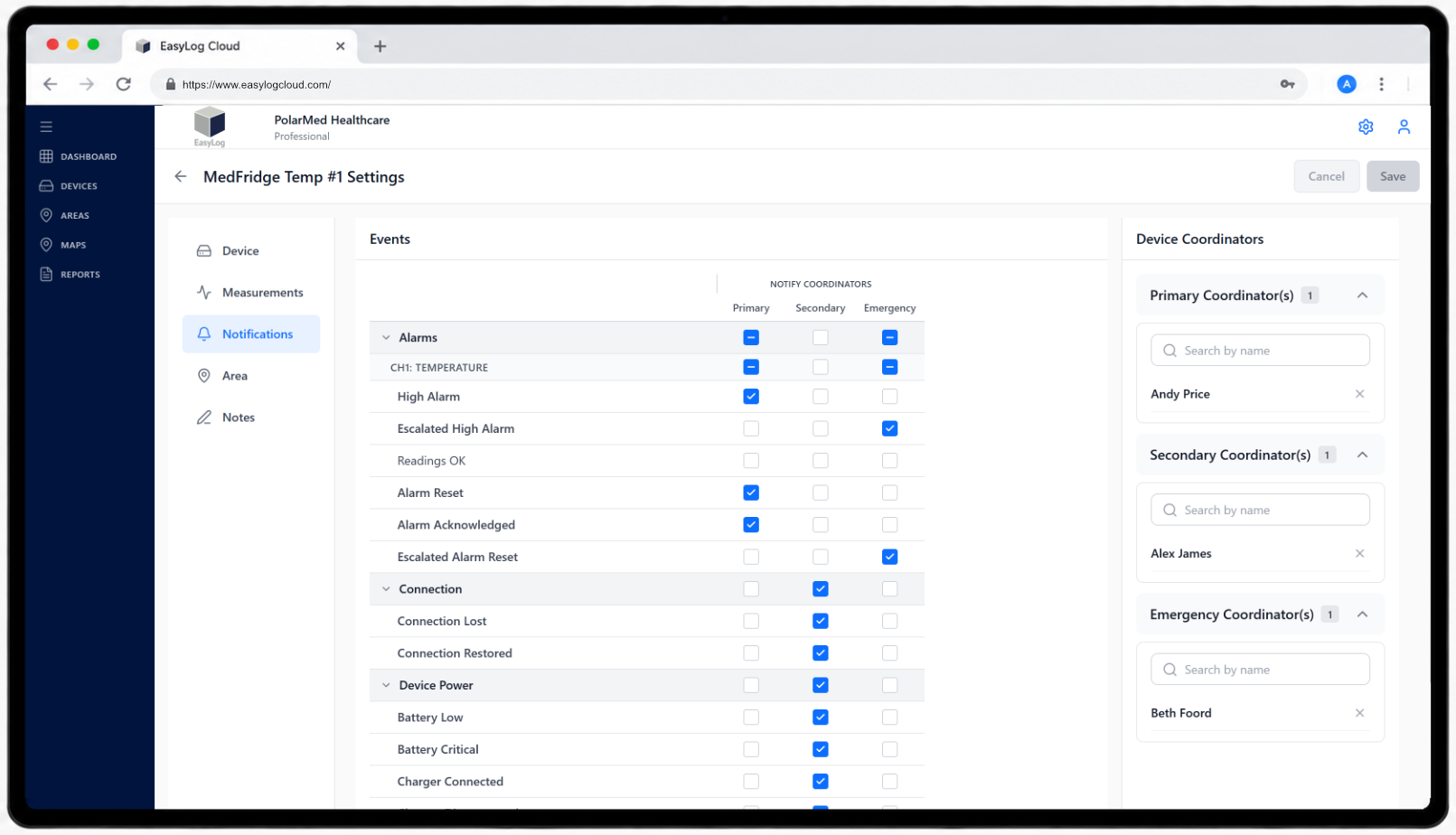
Task: Collapse the Connection event group
Action: coord(386,589)
